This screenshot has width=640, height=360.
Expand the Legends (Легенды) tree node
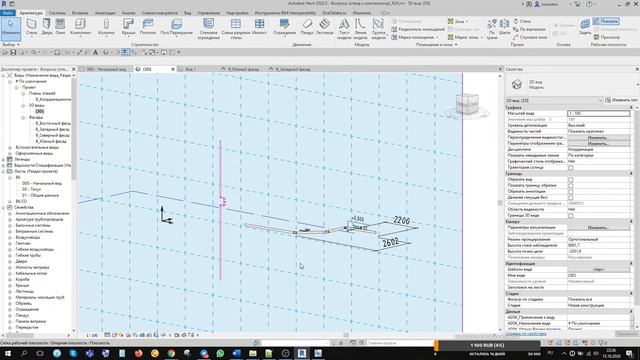(x=4, y=159)
